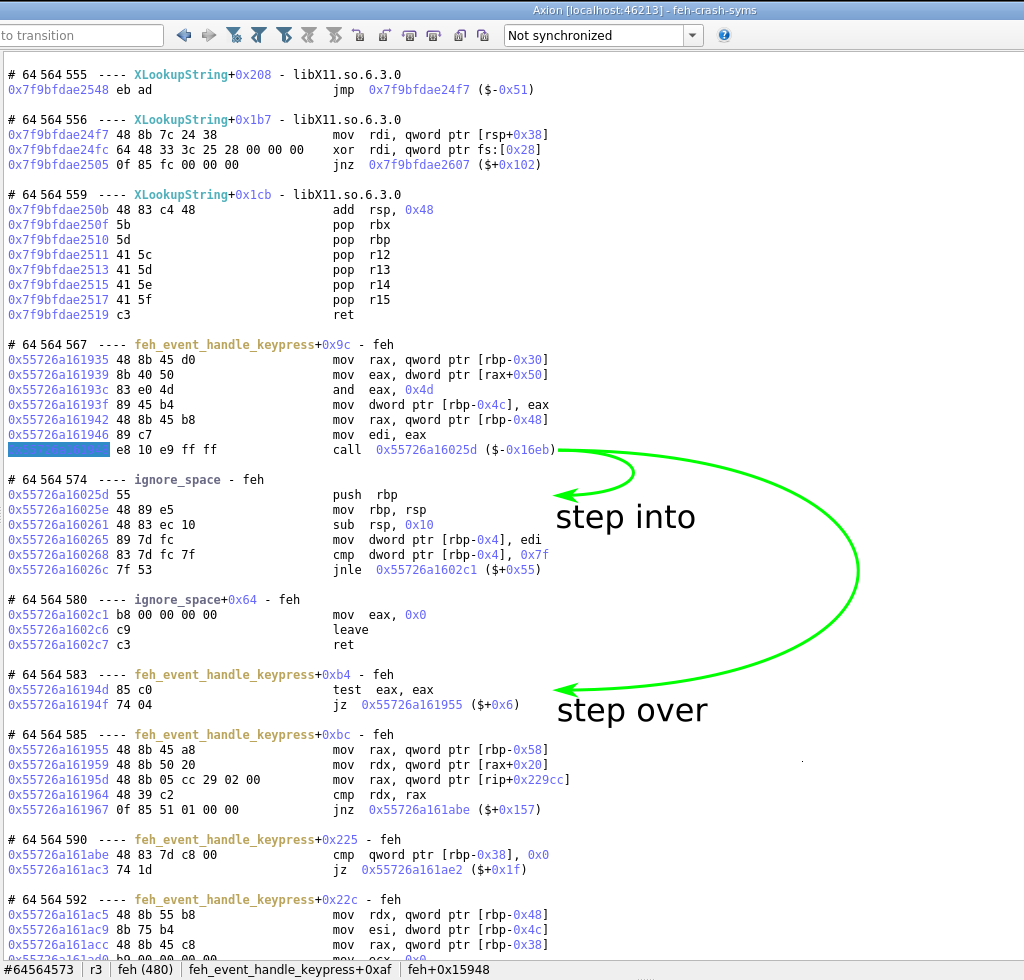The height and width of the screenshot is (980, 1024).
Task: Click the grey forward navigation arrow
Action: click(209, 35)
